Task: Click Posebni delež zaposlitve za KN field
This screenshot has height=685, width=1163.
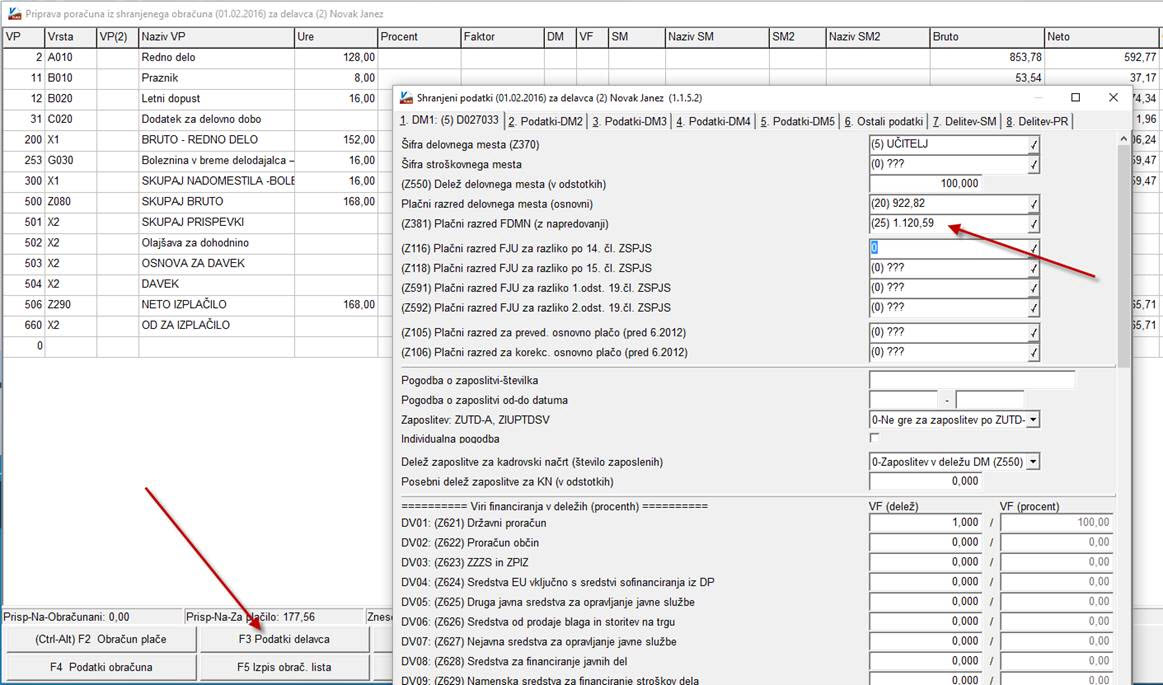Action: click(x=925, y=482)
